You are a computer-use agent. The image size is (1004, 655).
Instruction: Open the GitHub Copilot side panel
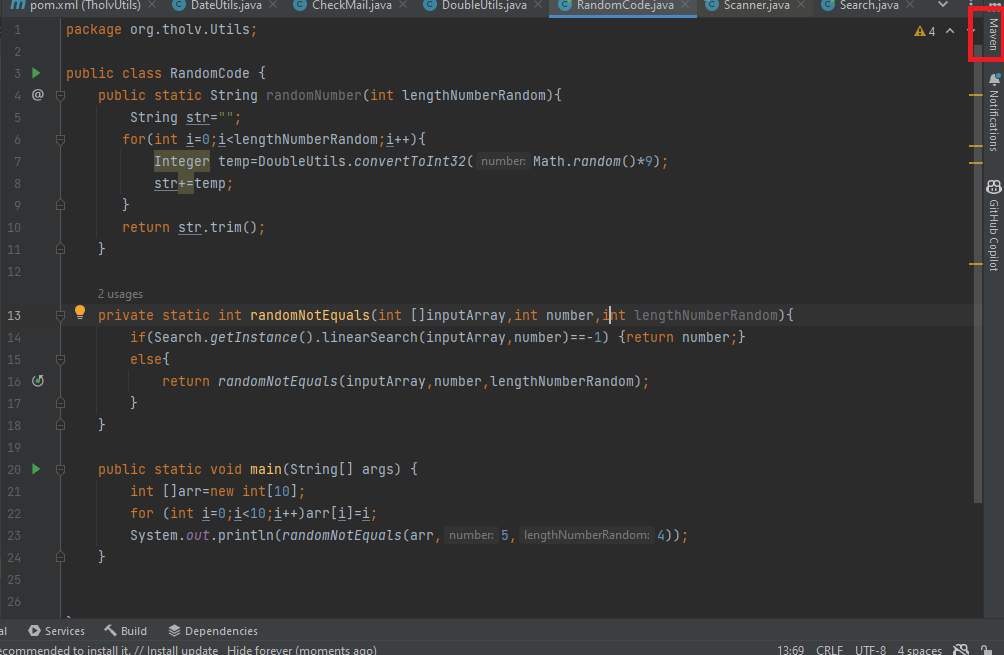pyautogui.click(x=994, y=225)
